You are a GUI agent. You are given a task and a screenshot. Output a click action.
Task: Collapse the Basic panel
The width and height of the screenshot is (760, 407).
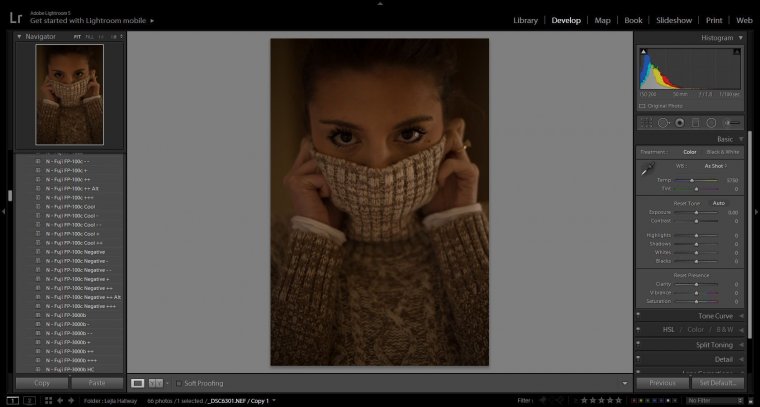coord(741,139)
